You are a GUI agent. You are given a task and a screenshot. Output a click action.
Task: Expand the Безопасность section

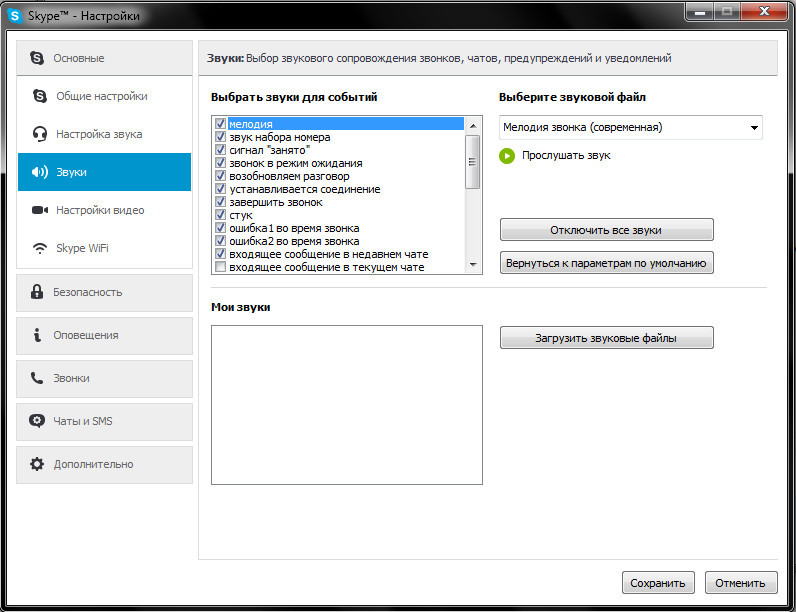(x=104, y=292)
